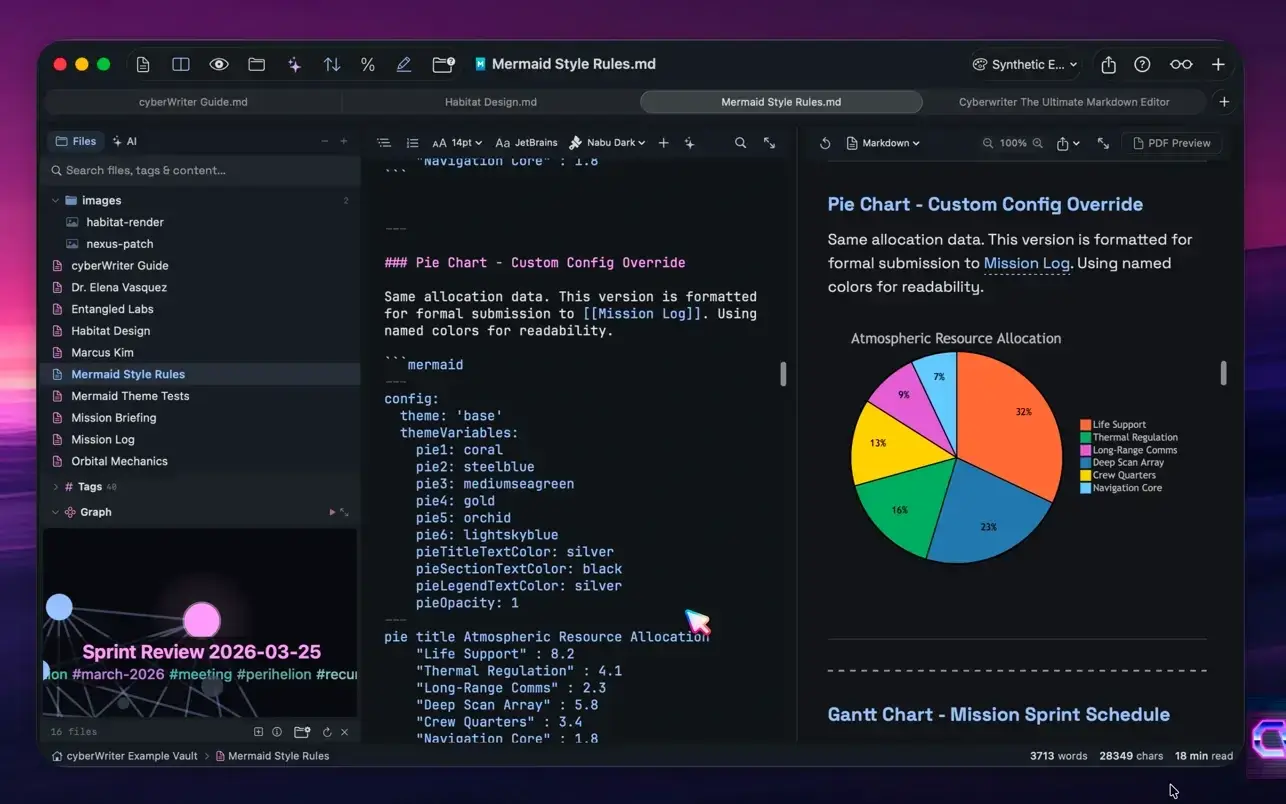Viewport: 1286px width, 804px height.
Task: Click the pencil edit icon
Action: coord(404,64)
